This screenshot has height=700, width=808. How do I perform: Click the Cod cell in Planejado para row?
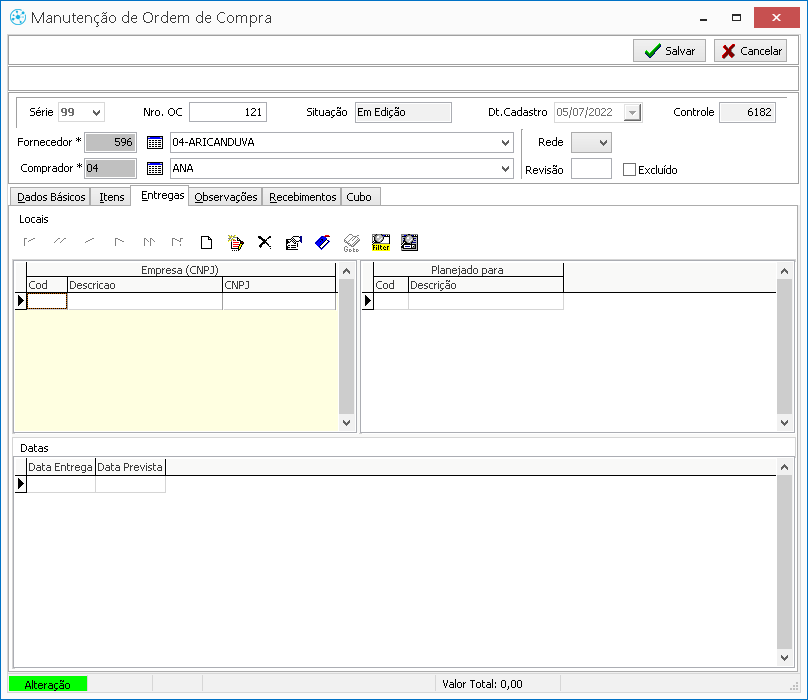click(391, 301)
